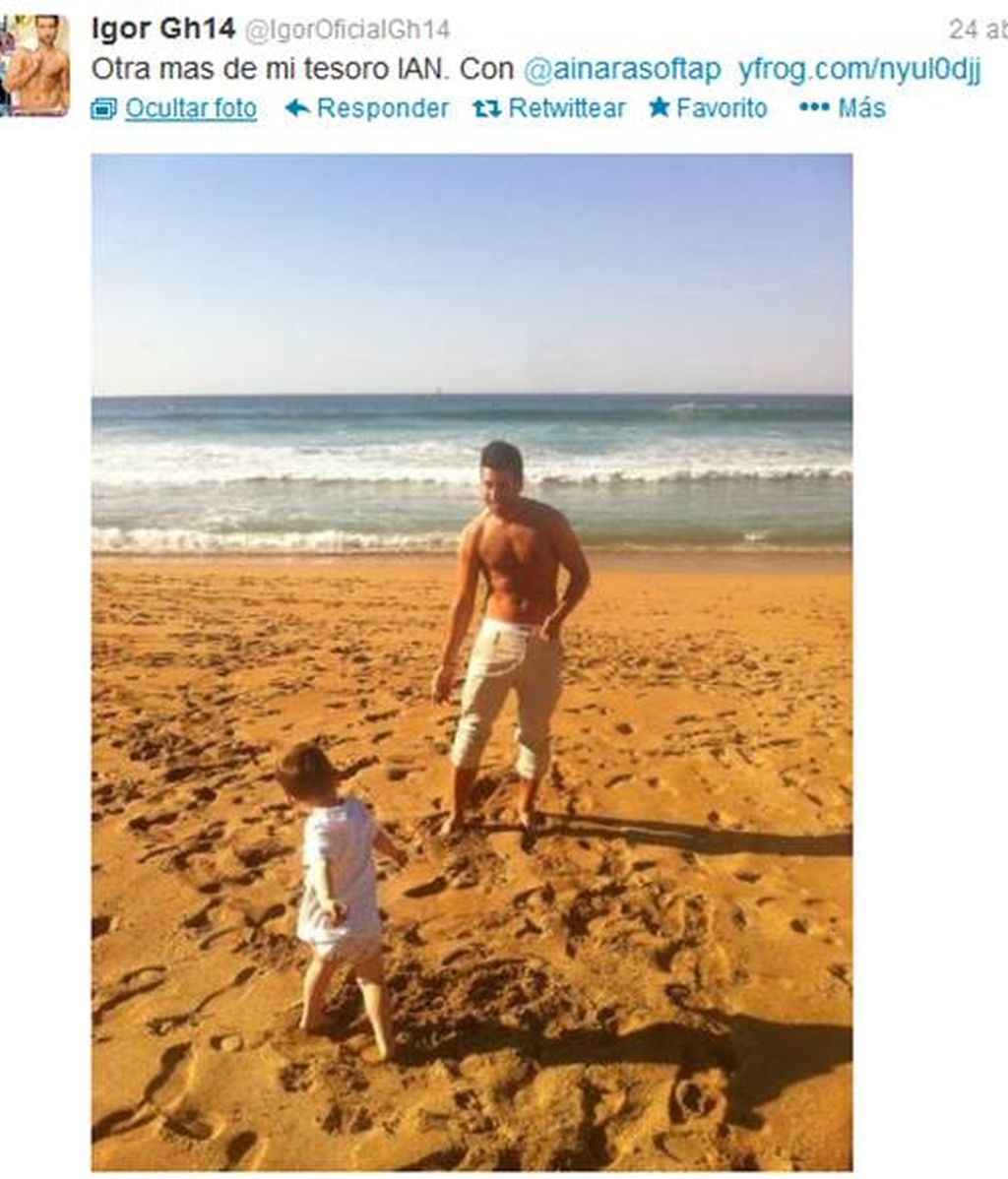Click the reply arrow icon

298,108
